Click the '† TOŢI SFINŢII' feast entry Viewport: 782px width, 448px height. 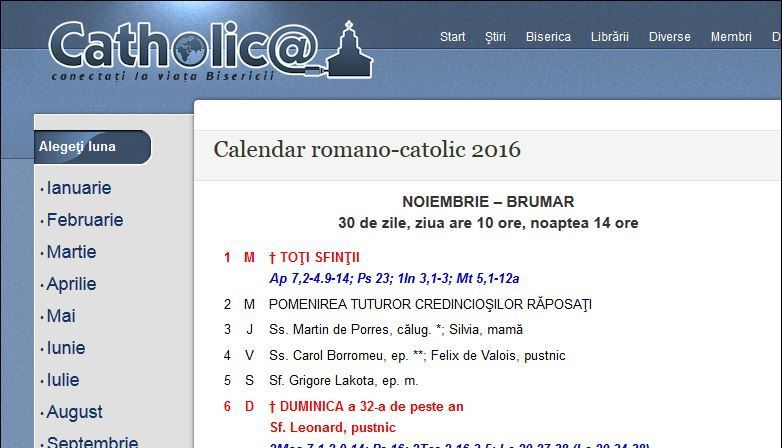pyautogui.click(x=314, y=257)
